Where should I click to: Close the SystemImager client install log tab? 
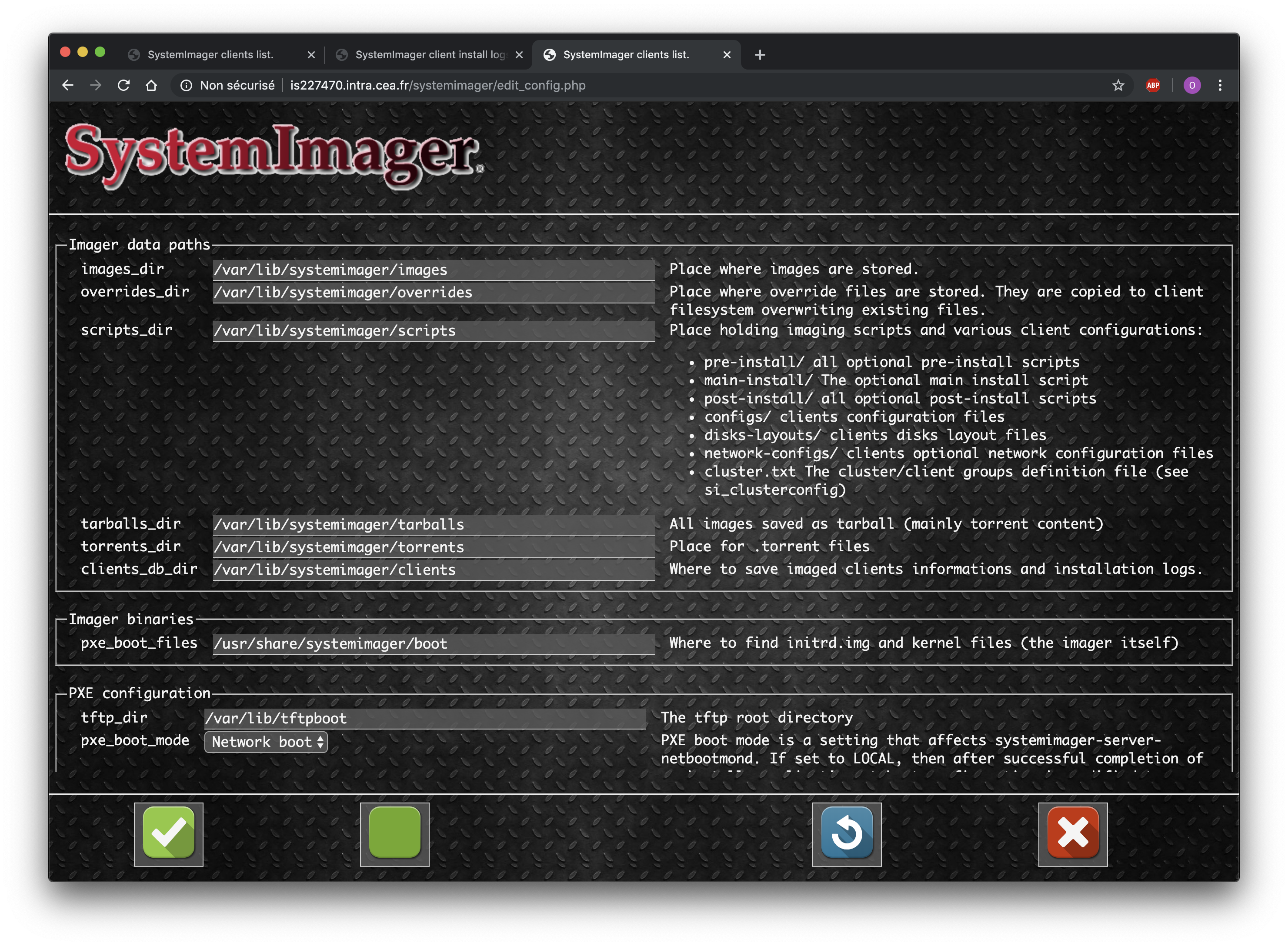coord(519,55)
